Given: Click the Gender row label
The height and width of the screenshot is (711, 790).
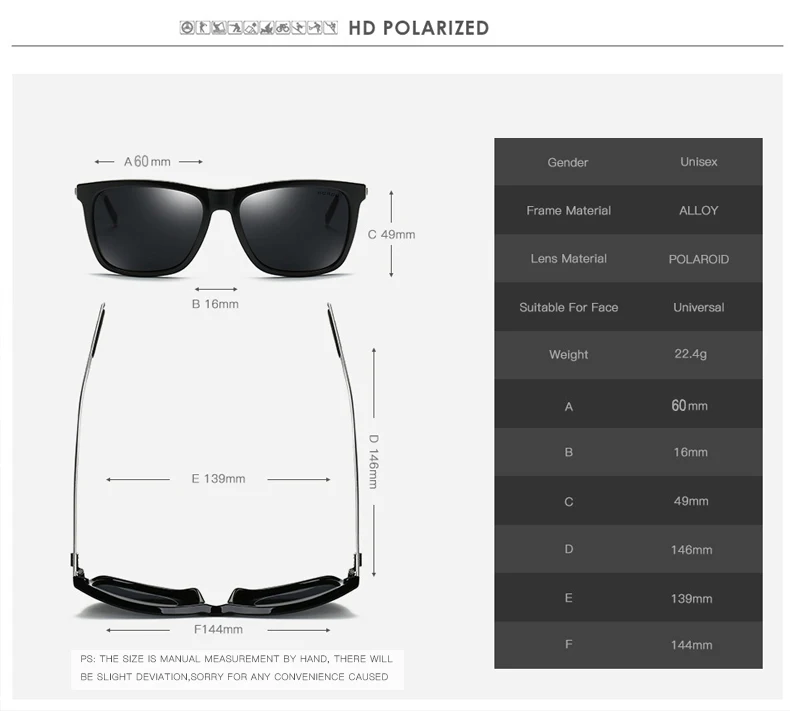Looking at the screenshot, I should tap(568, 162).
